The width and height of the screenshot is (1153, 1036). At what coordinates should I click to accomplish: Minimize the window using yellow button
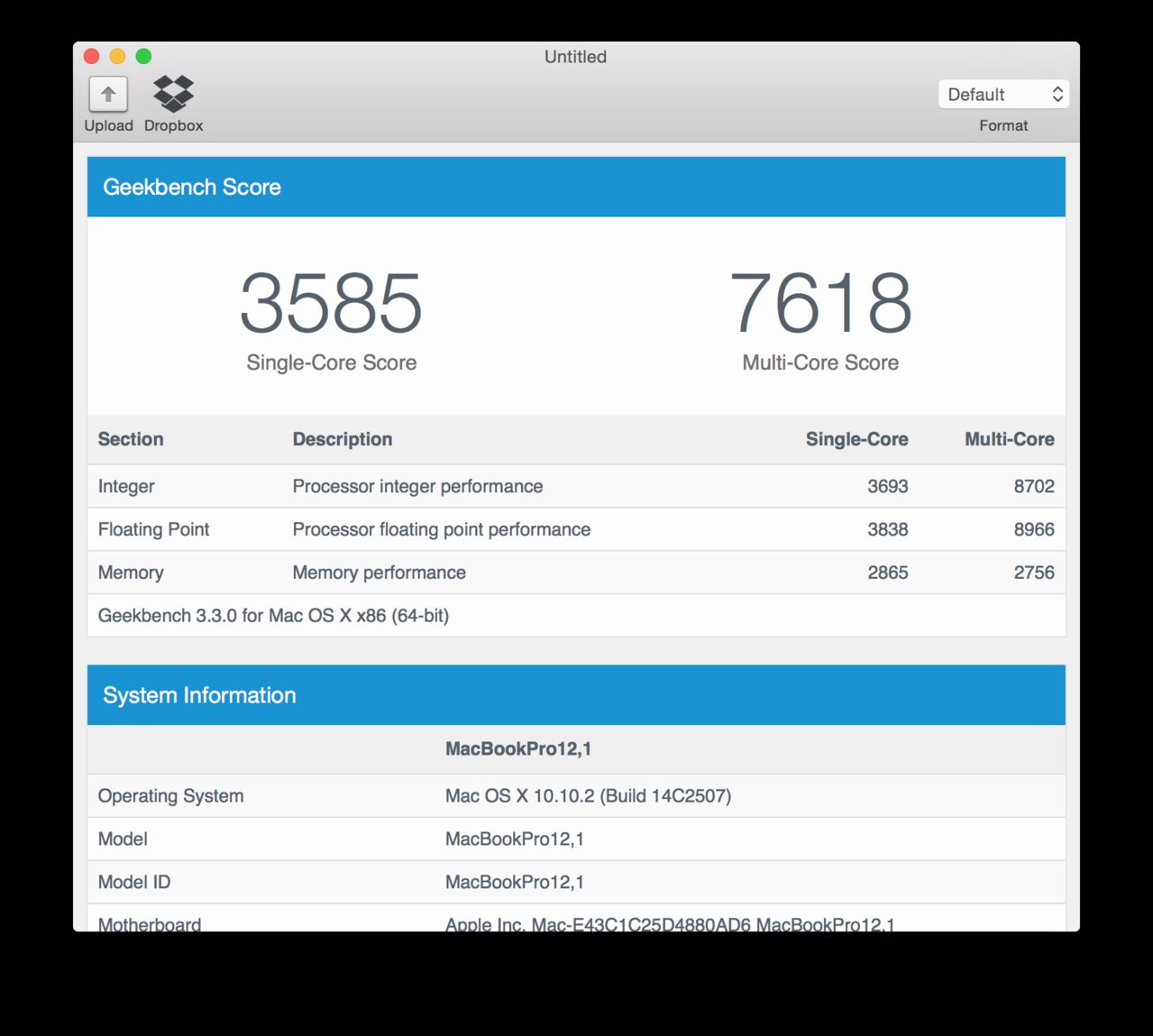117,56
